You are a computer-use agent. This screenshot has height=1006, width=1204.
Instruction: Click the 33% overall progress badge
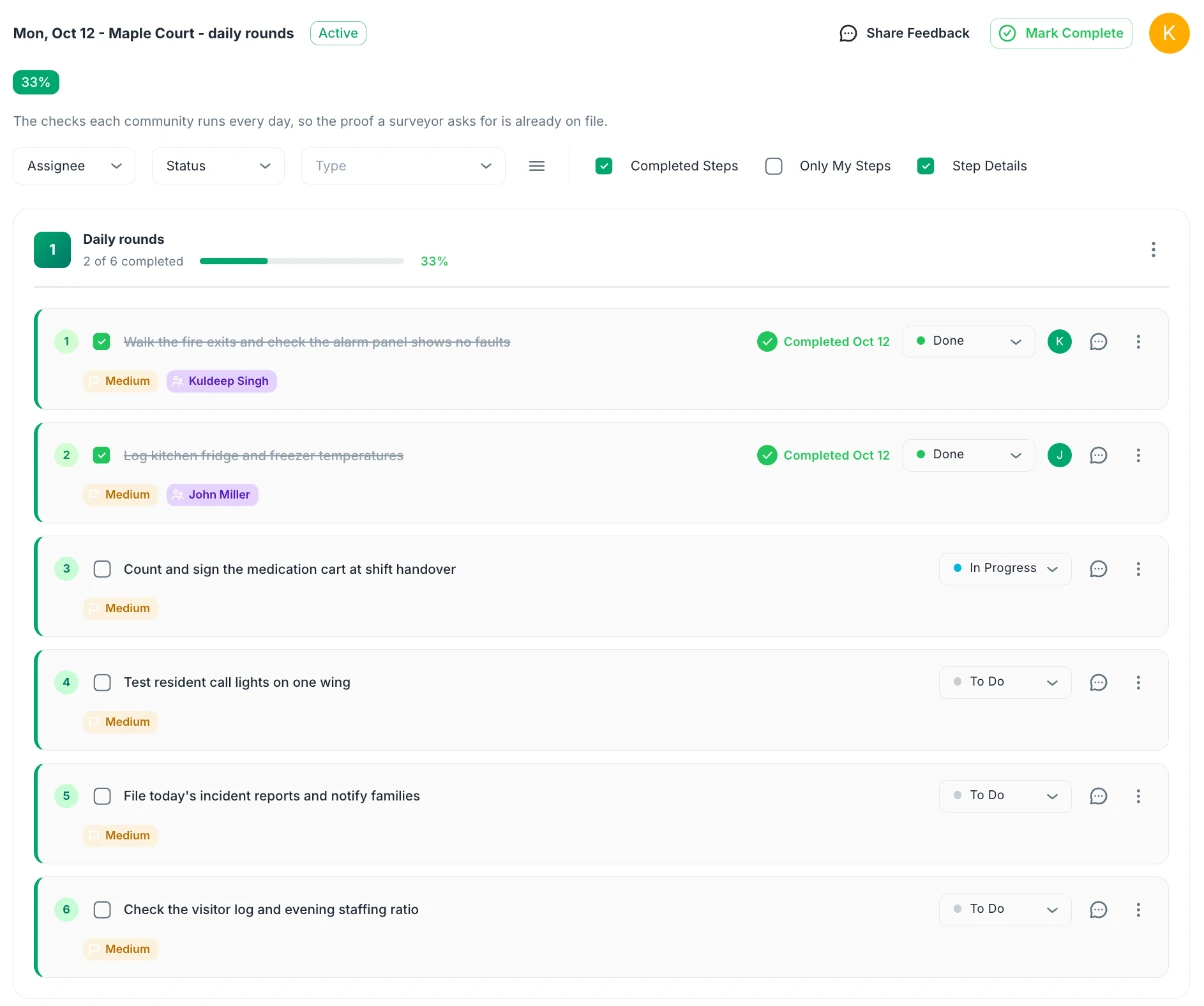[x=36, y=82]
